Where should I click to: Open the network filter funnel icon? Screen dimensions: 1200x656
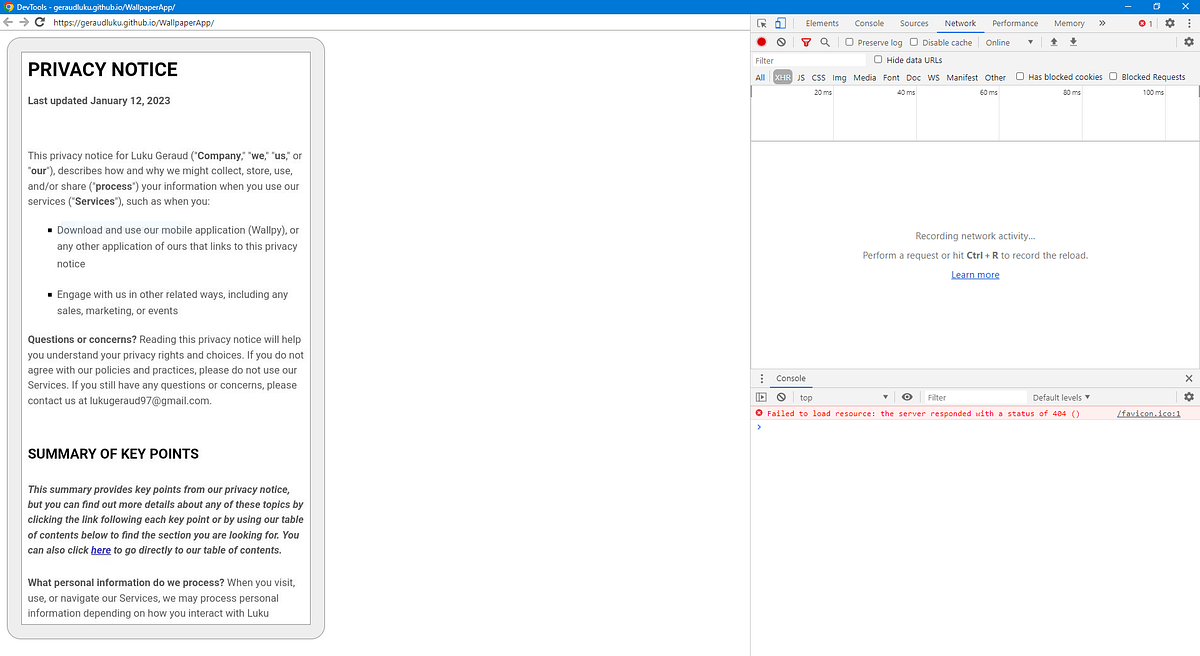(x=806, y=42)
